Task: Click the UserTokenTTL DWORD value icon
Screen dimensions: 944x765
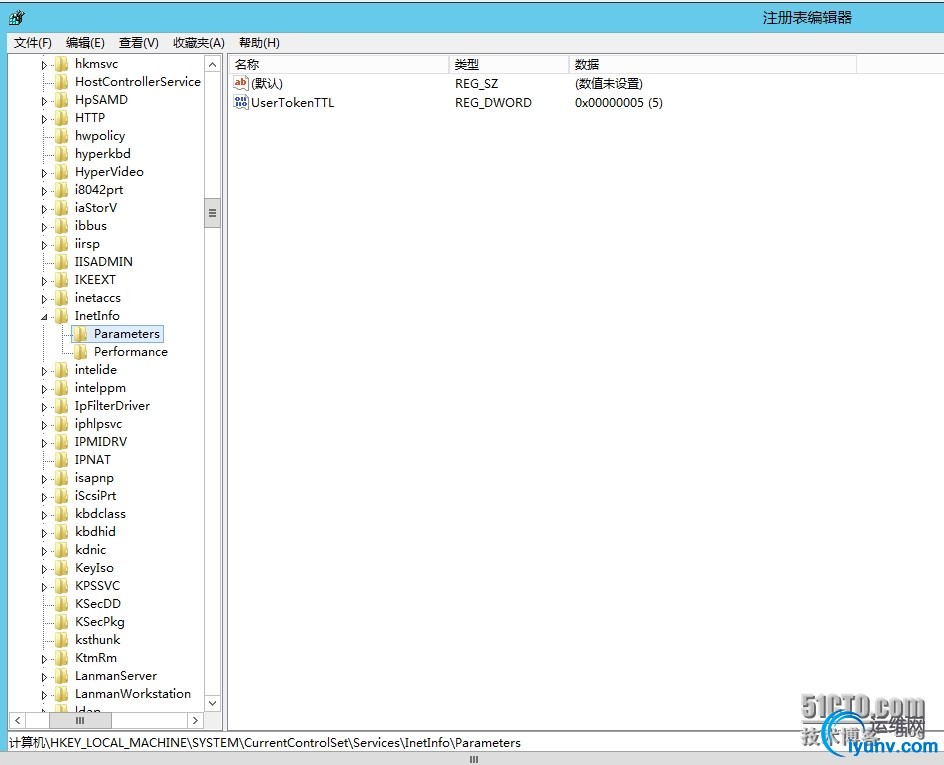Action: (x=241, y=102)
